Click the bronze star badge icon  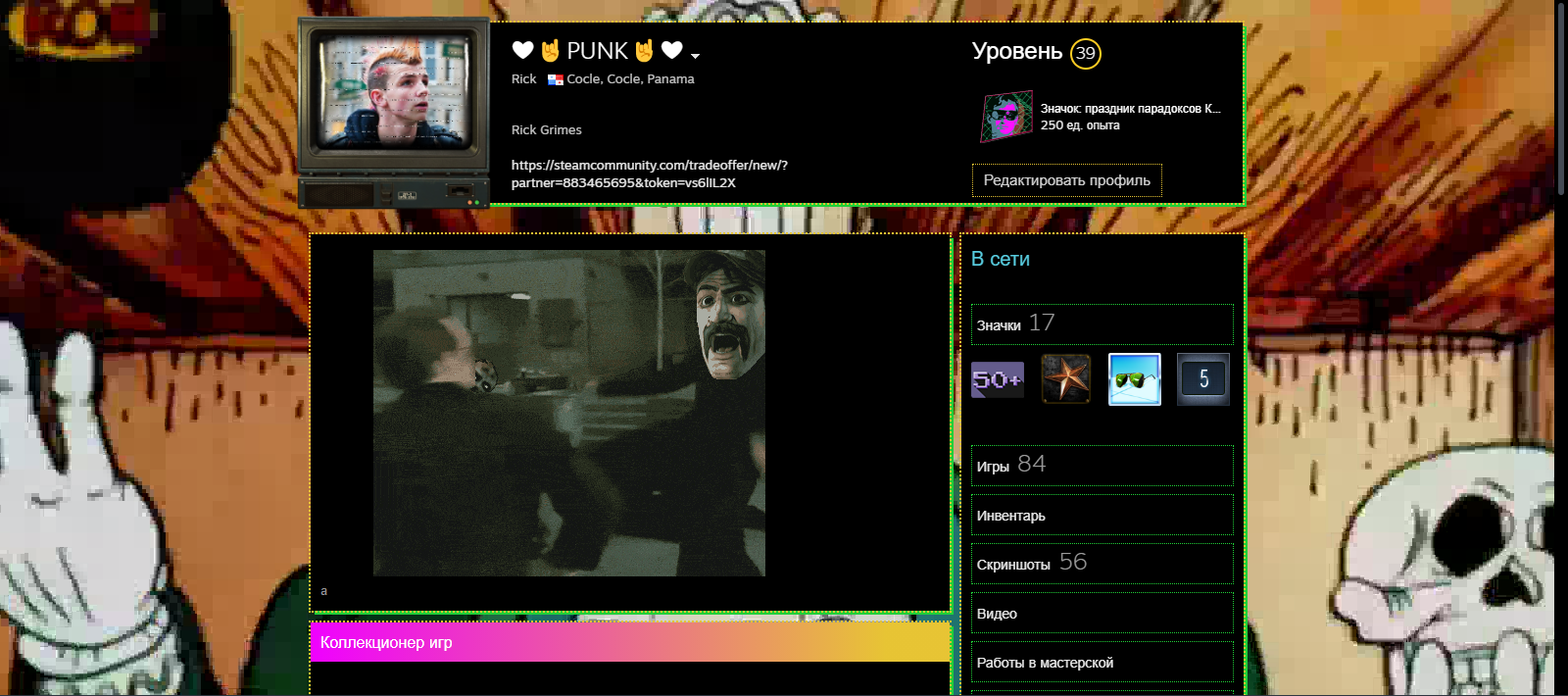[x=1066, y=379]
